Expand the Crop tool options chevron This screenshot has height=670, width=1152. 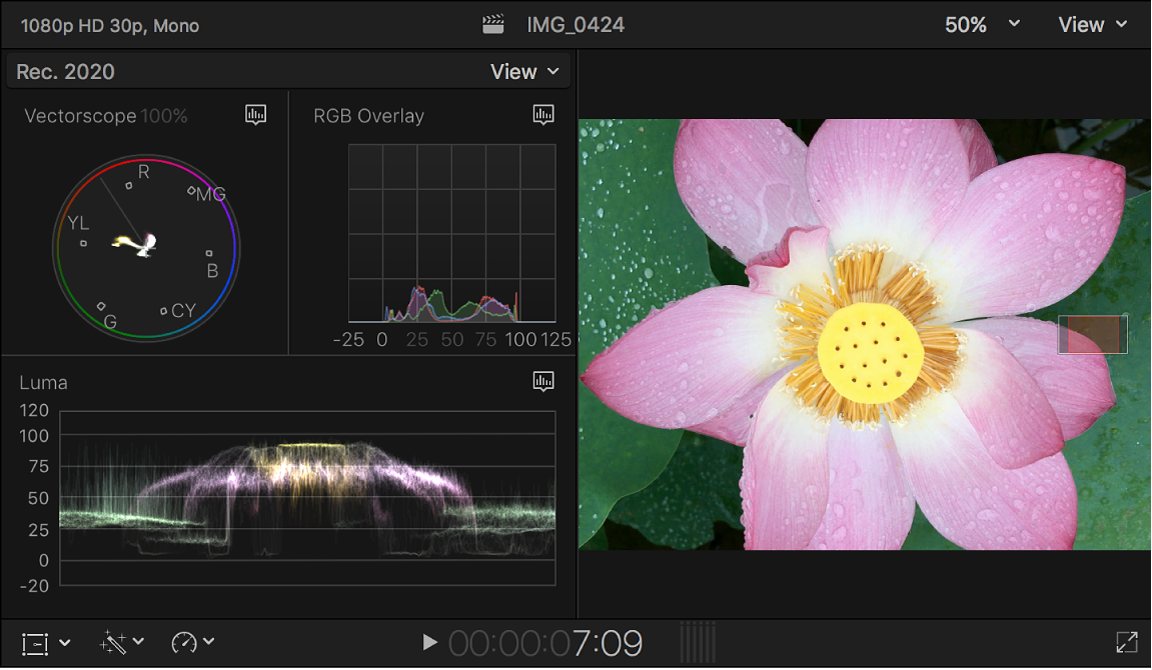pyautogui.click(x=66, y=643)
